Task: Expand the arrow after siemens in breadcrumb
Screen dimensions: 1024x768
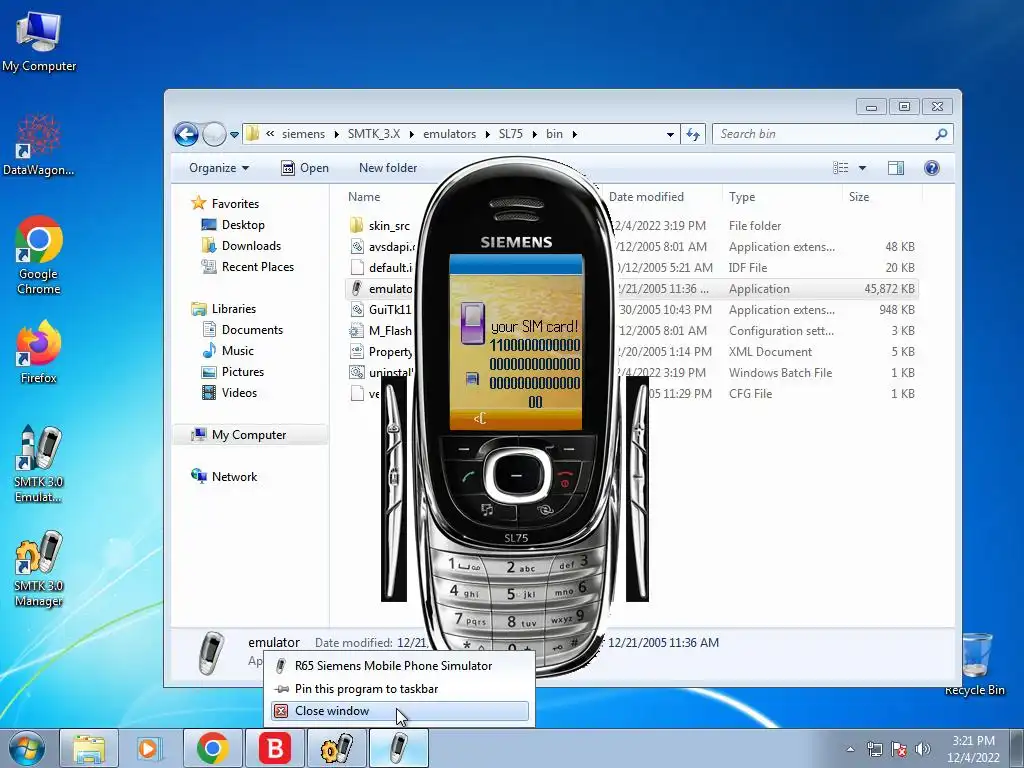Action: [x=336, y=135]
